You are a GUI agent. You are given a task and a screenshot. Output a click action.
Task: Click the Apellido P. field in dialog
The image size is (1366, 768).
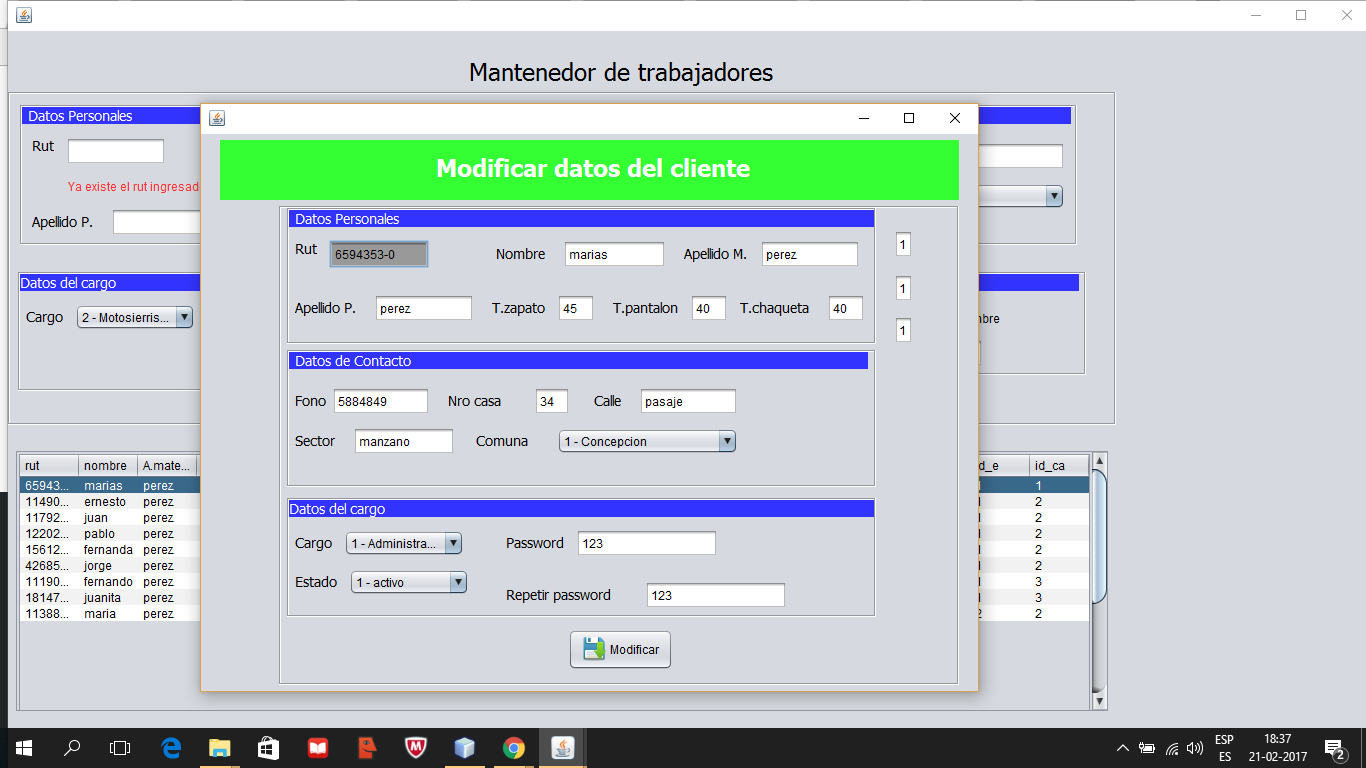pyautogui.click(x=424, y=308)
